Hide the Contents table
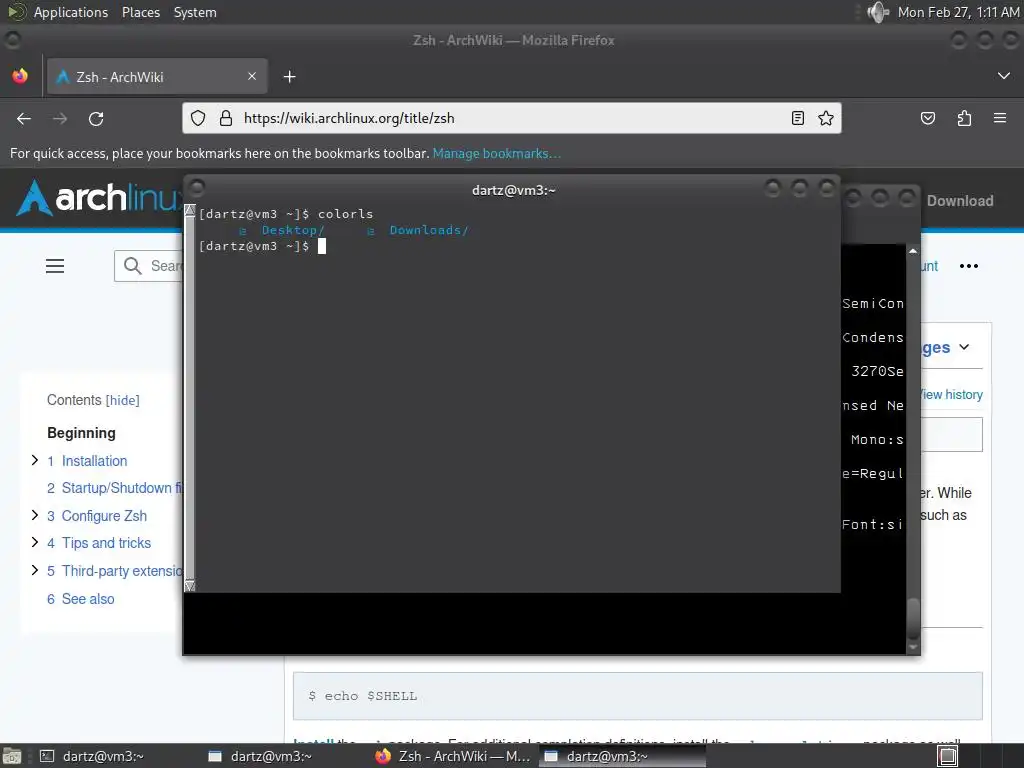Viewport: 1024px width, 768px height. 123,400
